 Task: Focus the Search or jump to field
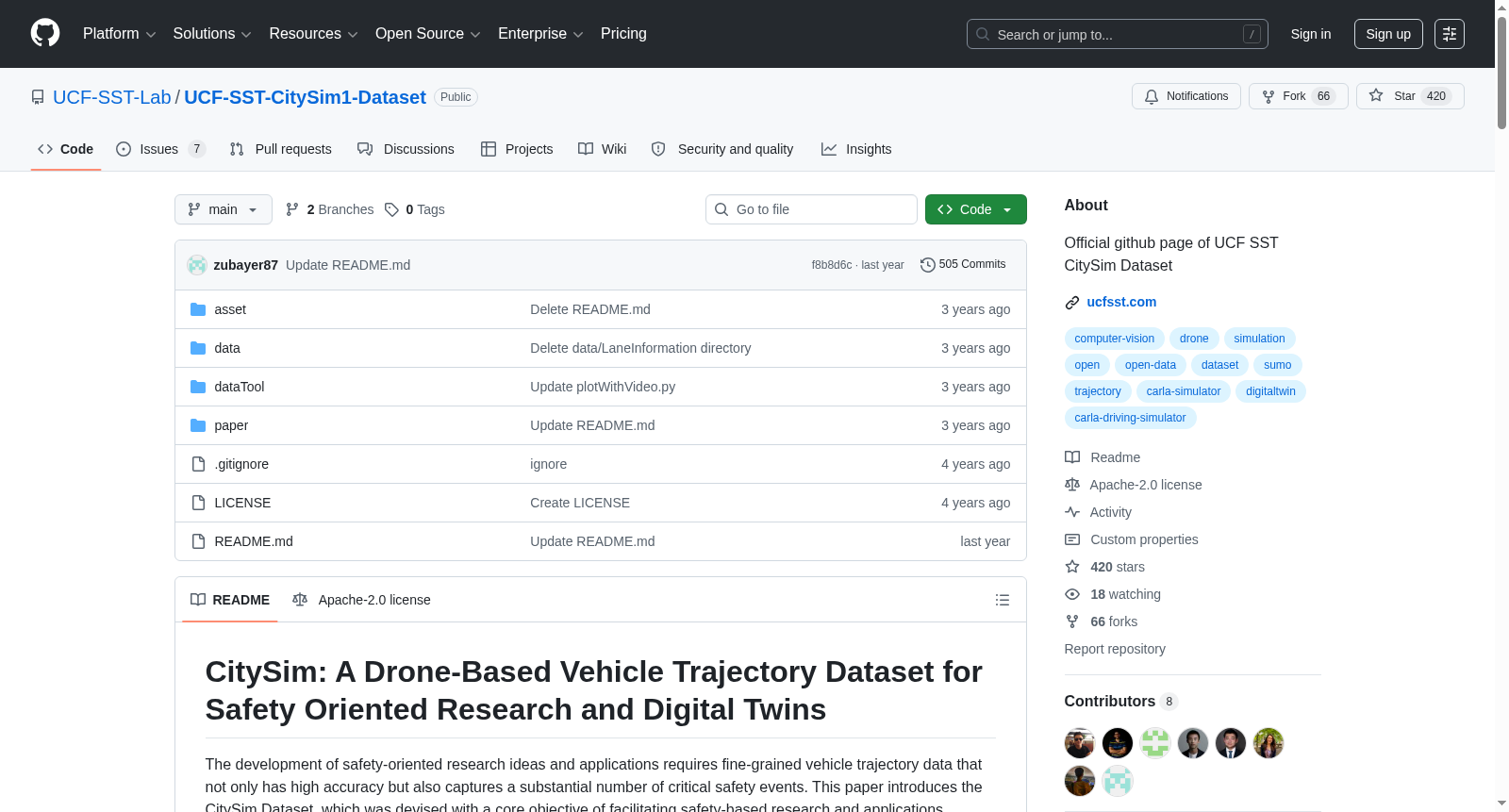(1118, 34)
